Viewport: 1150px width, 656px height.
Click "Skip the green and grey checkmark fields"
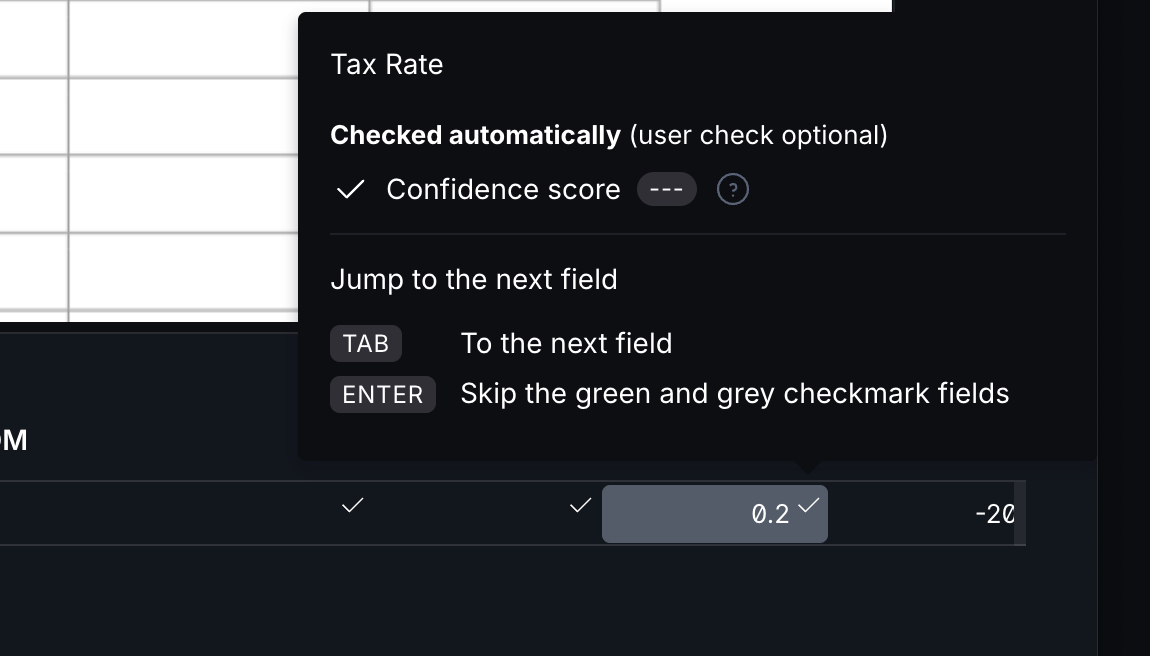click(x=734, y=394)
